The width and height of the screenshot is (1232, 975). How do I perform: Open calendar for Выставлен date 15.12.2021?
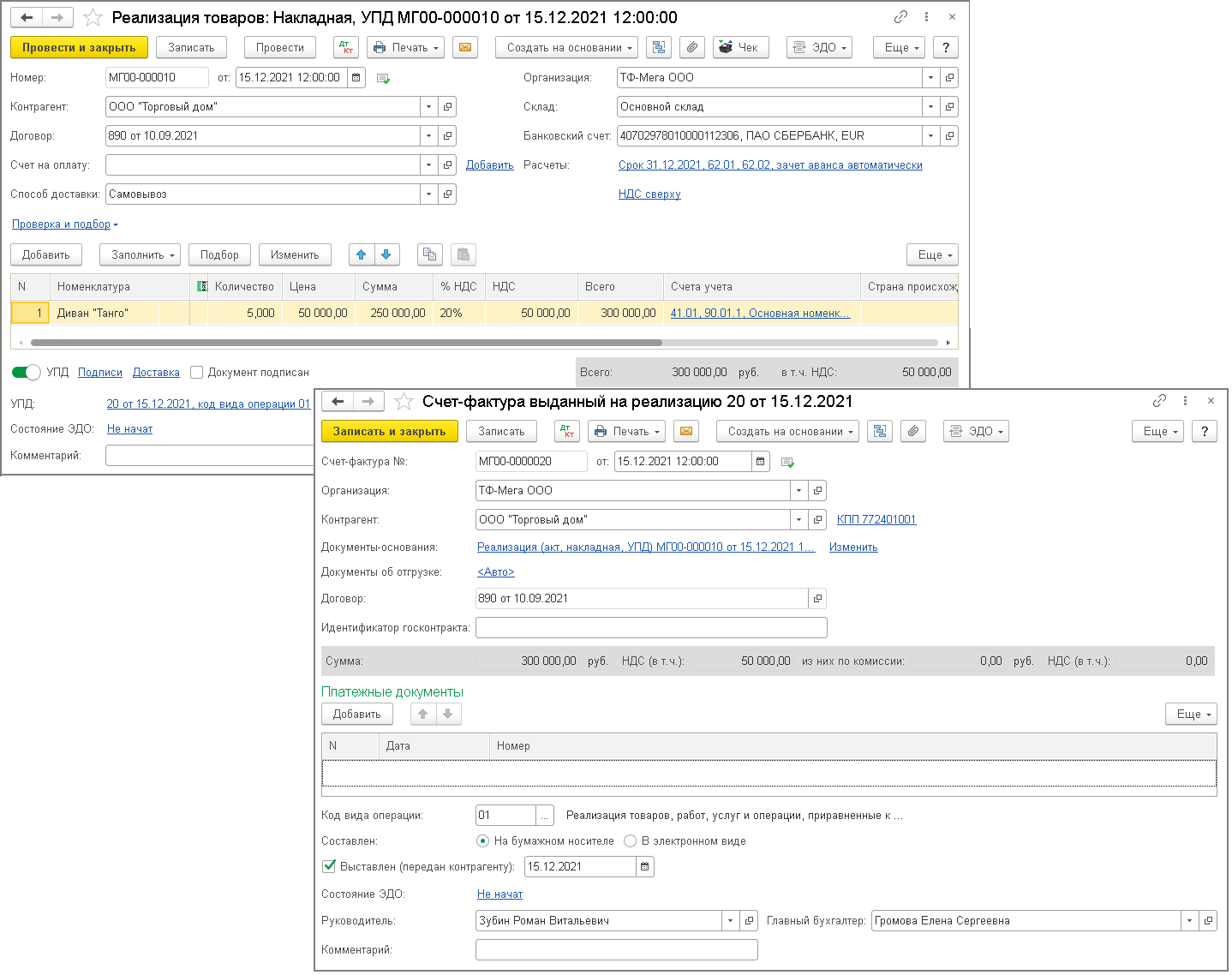pos(645,866)
